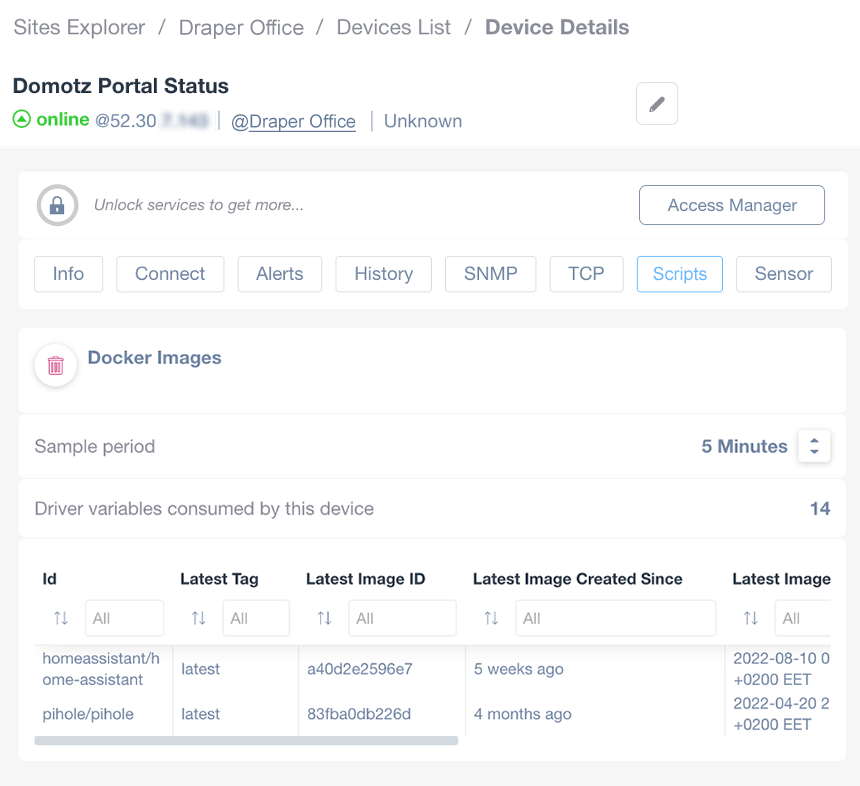Sort the Latest Image Created Since column
Viewport: 860px width, 786px height.
[491, 618]
